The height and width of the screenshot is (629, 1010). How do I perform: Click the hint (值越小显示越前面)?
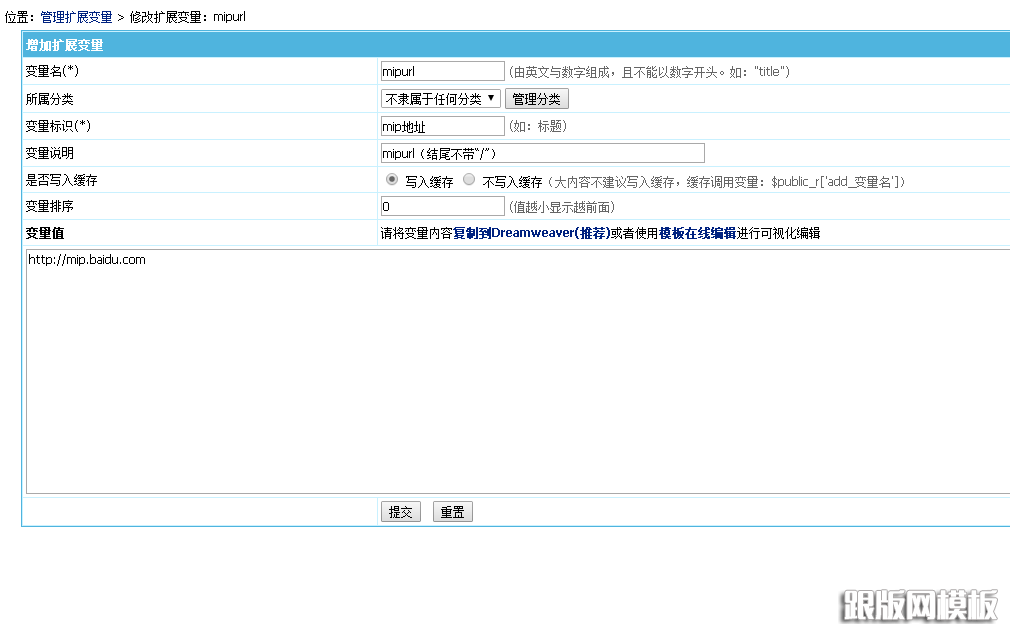point(562,207)
